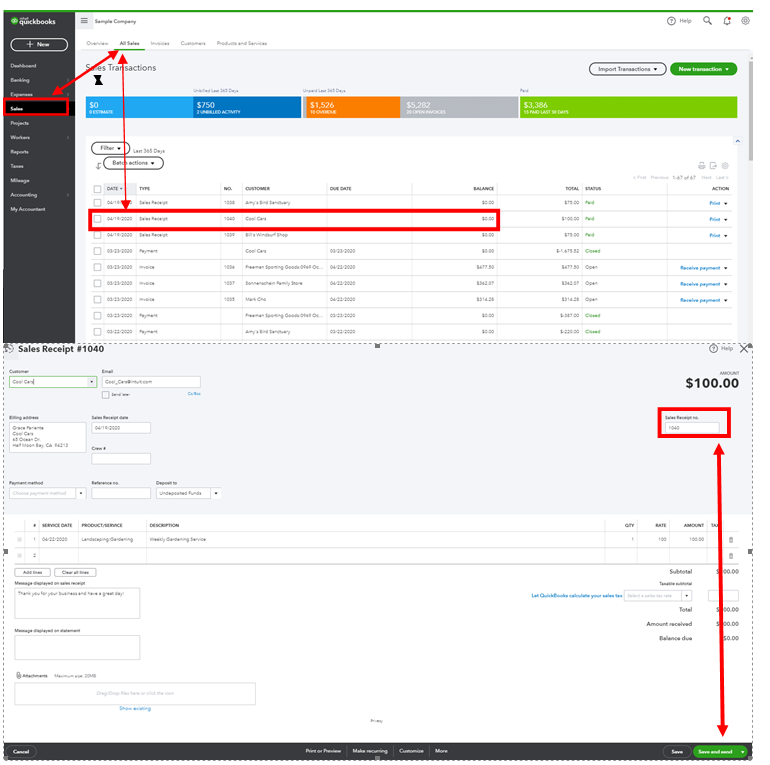
Task: Click the Sales Receipt date field
Action: coord(121,428)
